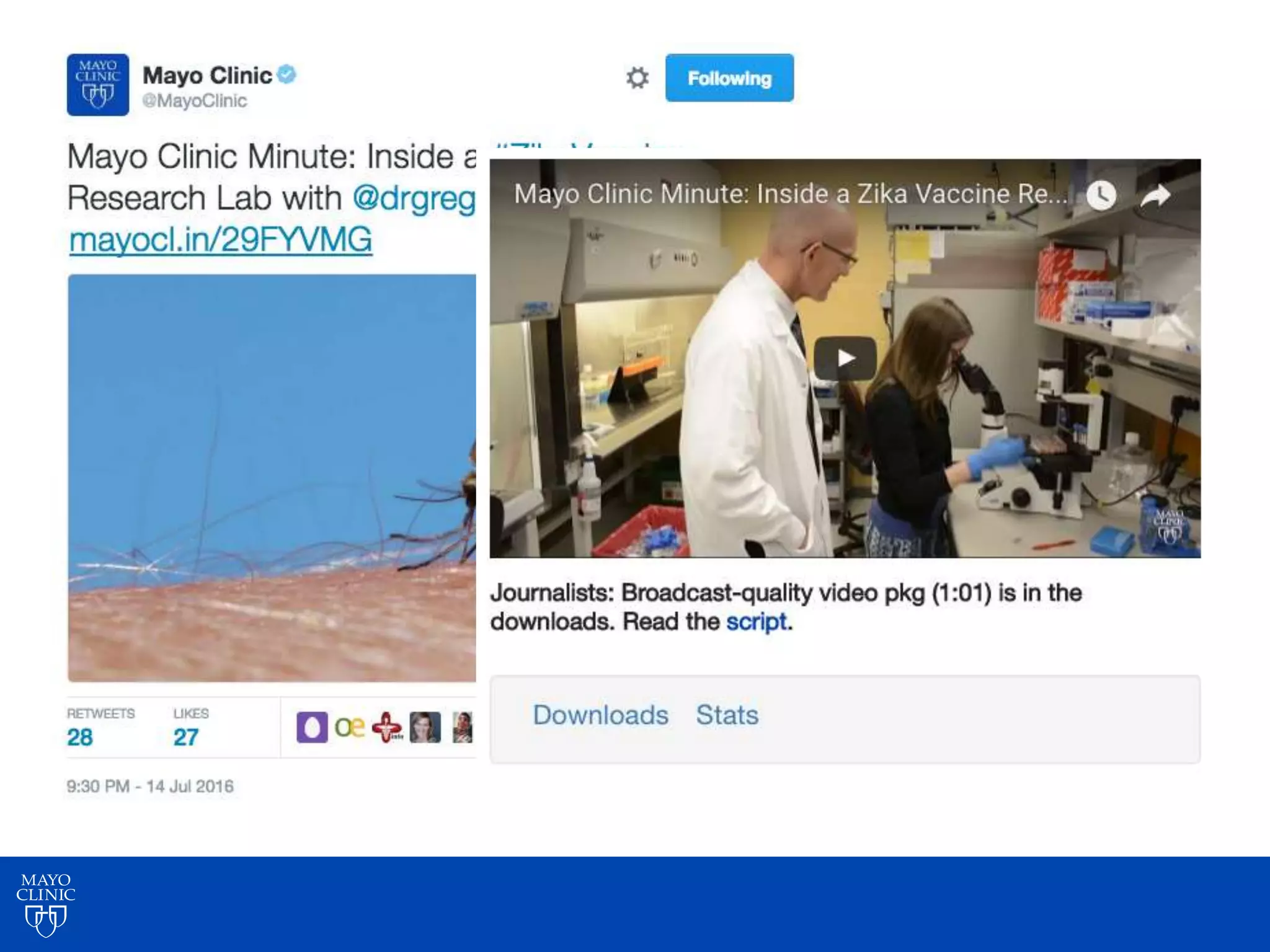
Task: Open the mosquito image thumbnail
Action: click(272, 477)
